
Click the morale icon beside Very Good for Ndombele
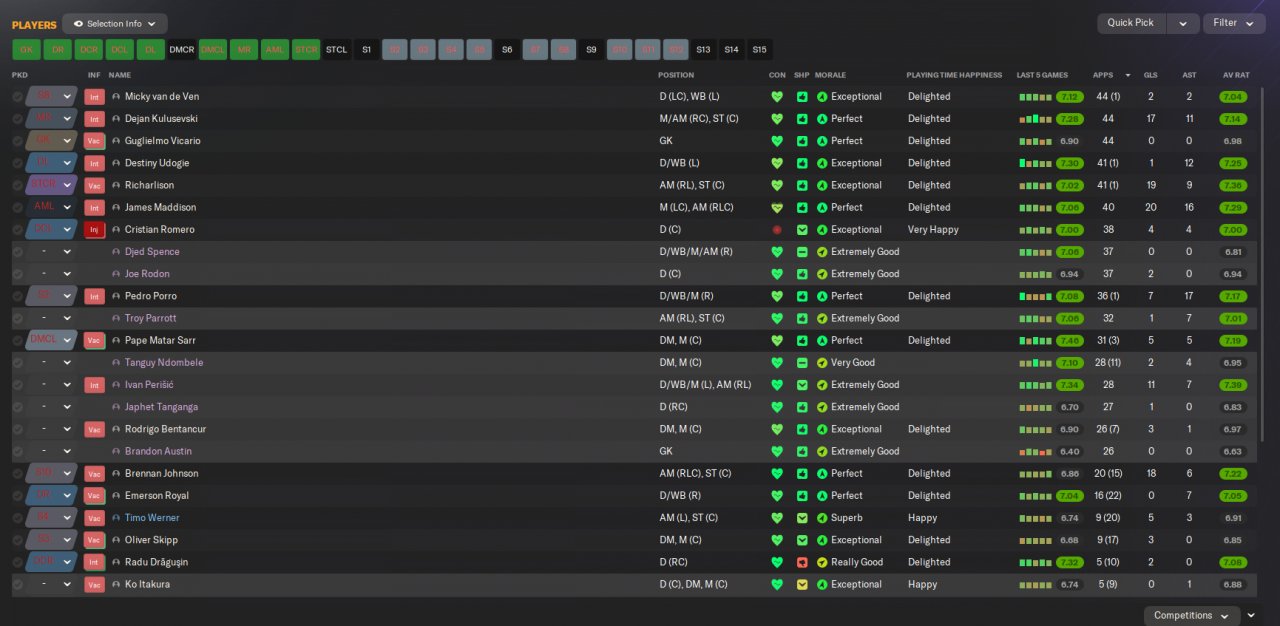point(822,363)
